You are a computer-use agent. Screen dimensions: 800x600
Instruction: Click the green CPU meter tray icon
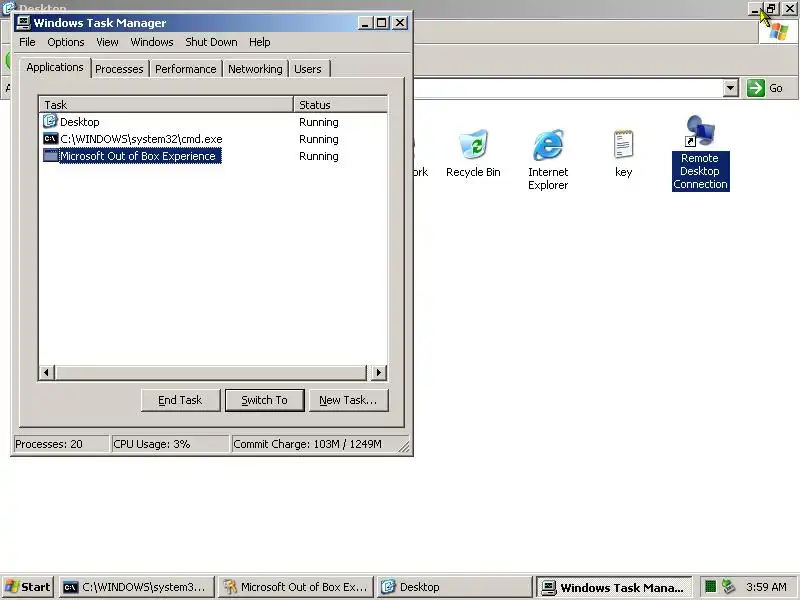pyautogui.click(x=710, y=587)
